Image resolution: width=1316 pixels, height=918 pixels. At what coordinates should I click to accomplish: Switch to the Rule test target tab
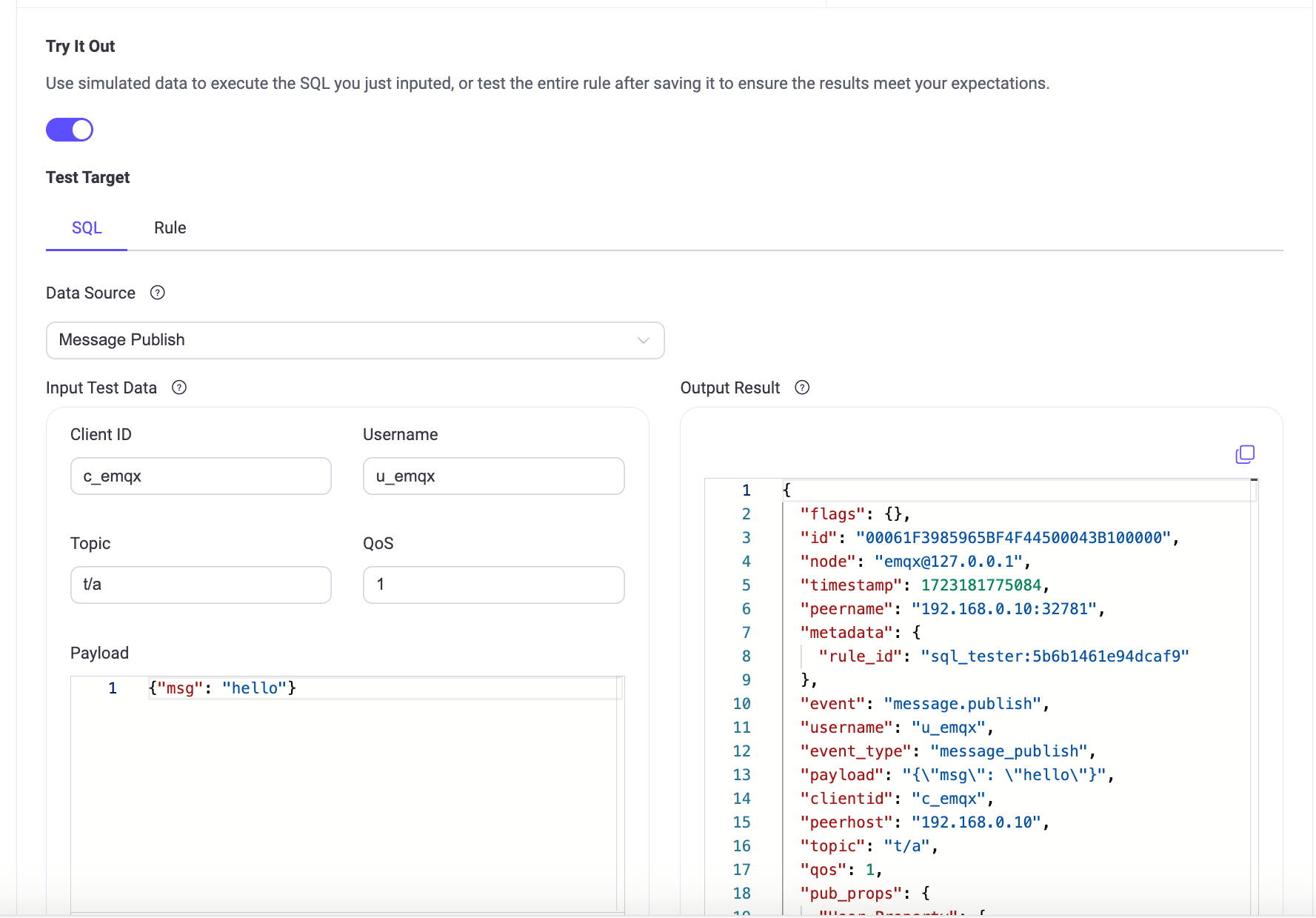[170, 227]
